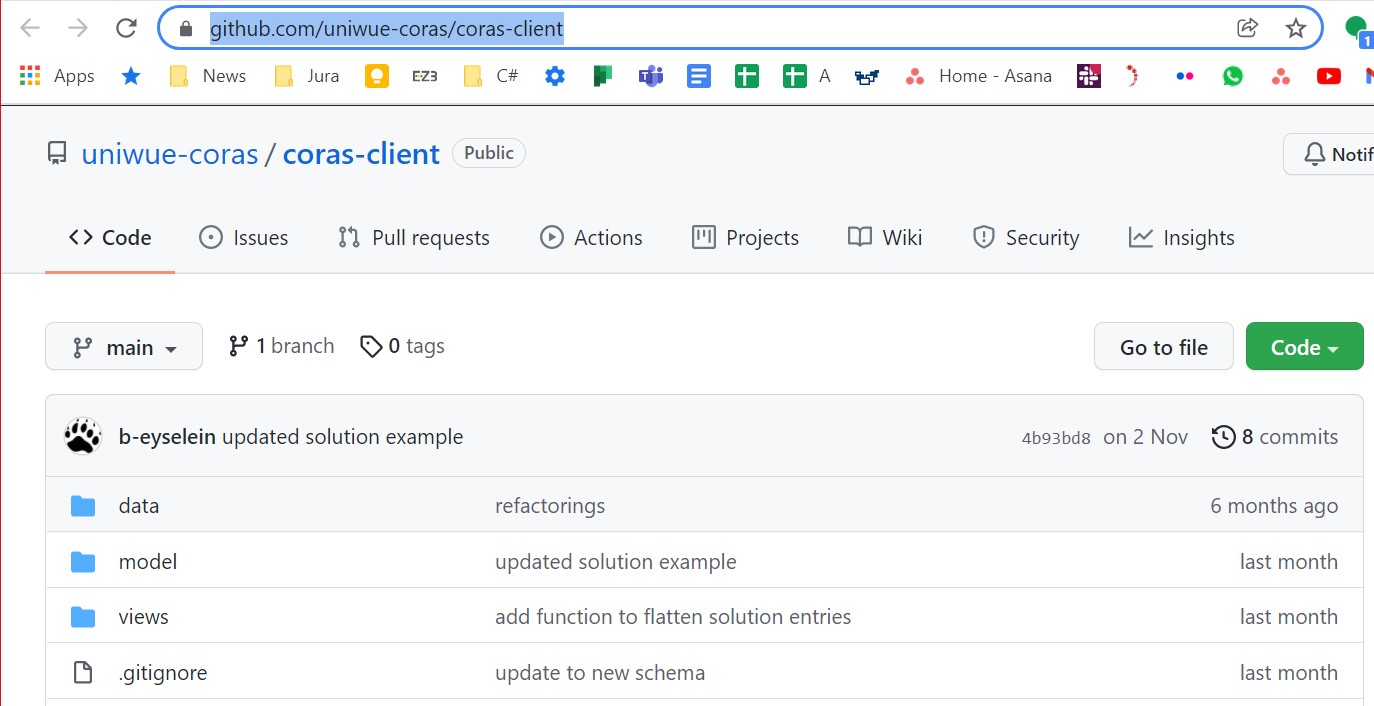This screenshot has width=1374, height=706.
Task: Switch to the Issues tab
Action: (x=244, y=238)
